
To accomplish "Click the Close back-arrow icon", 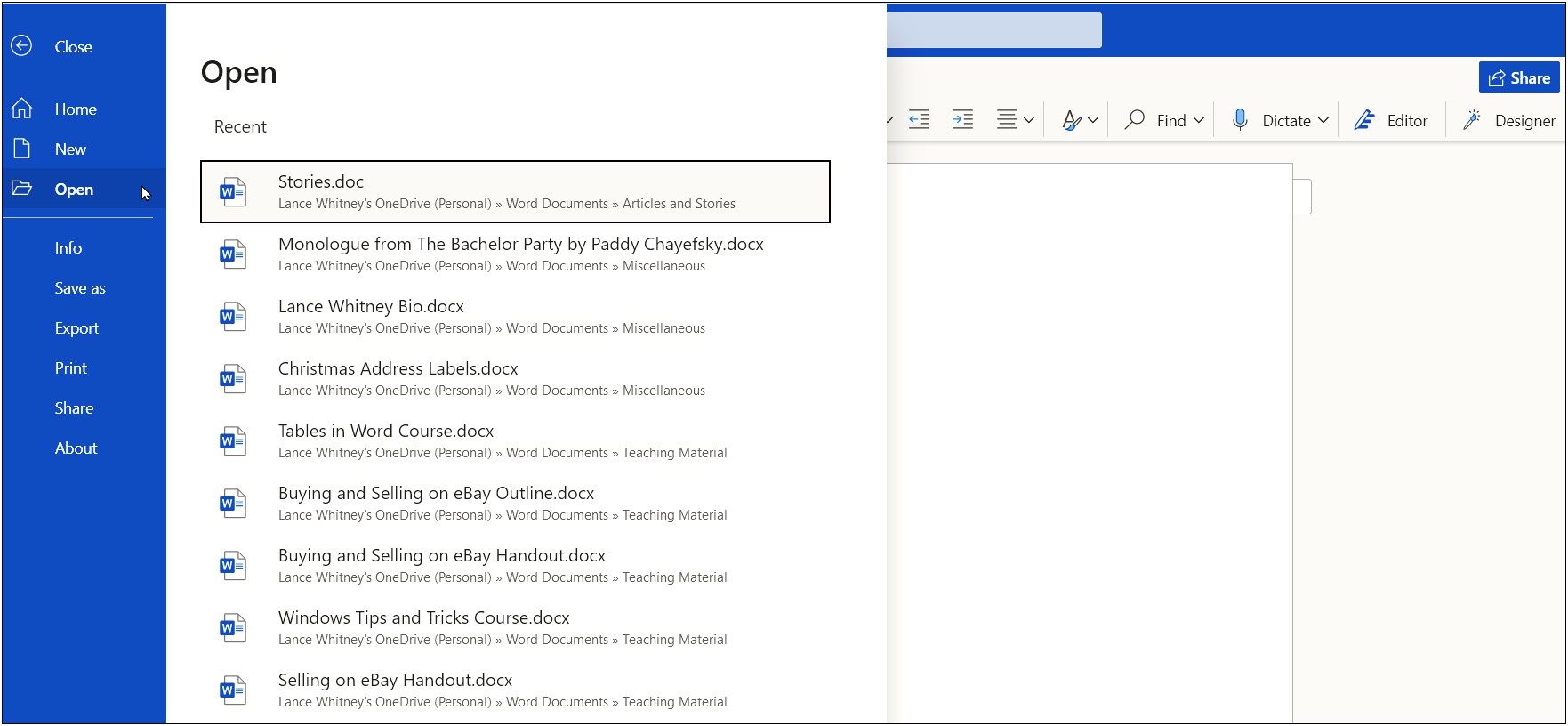I will (x=21, y=45).
